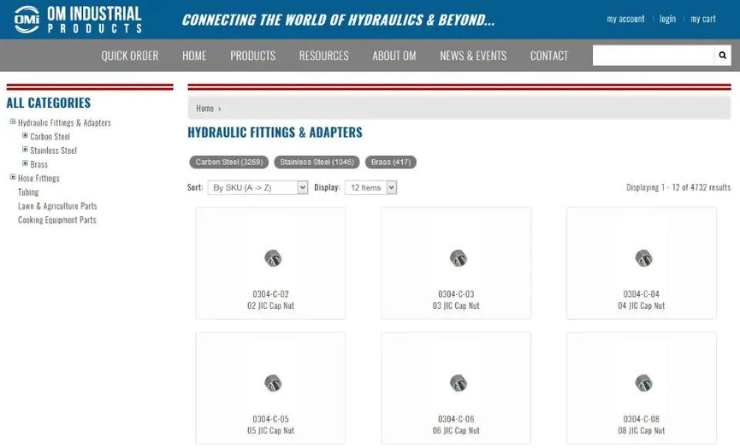Viewport: 740px width, 448px height.
Task: Open the my cart link
Action: (x=702, y=19)
